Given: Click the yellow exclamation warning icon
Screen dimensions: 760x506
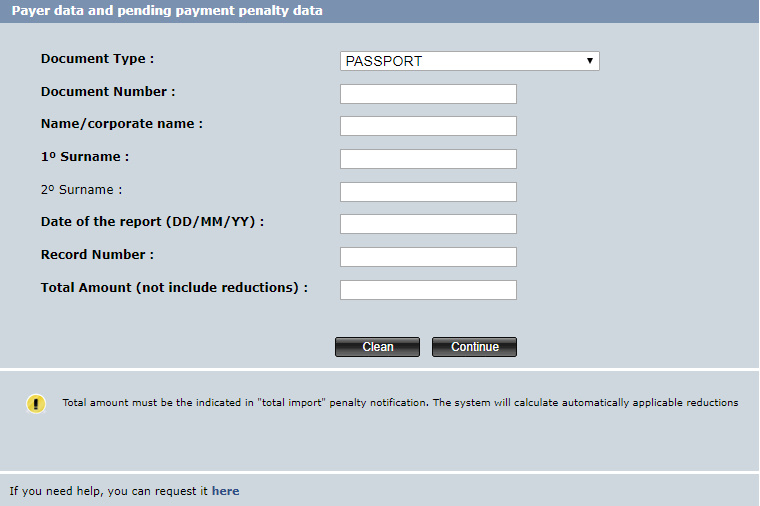Looking at the screenshot, I should (36, 404).
